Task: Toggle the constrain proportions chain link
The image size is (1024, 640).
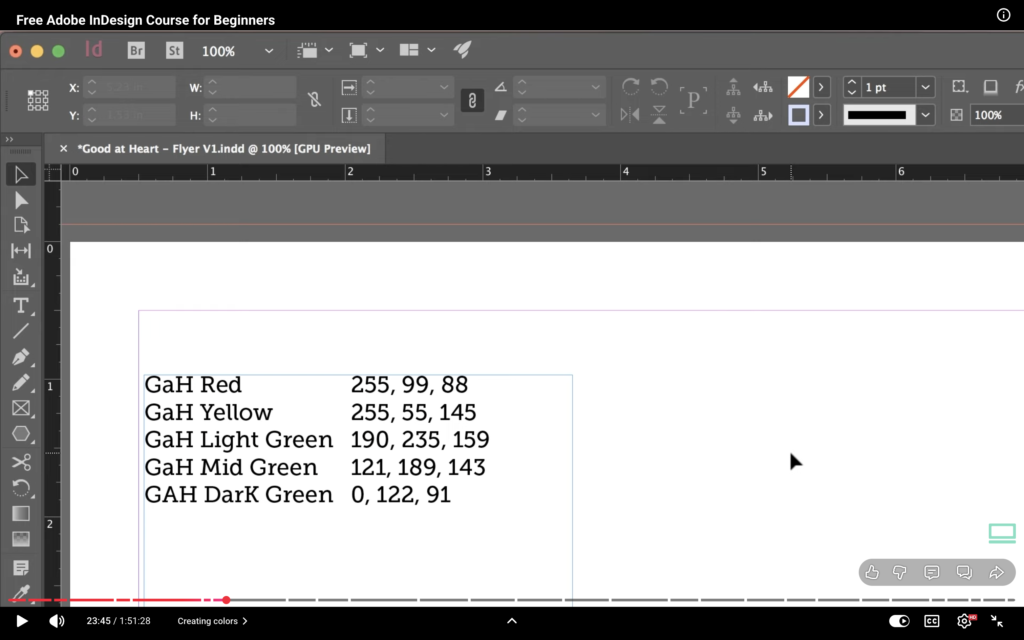Action: pos(472,100)
